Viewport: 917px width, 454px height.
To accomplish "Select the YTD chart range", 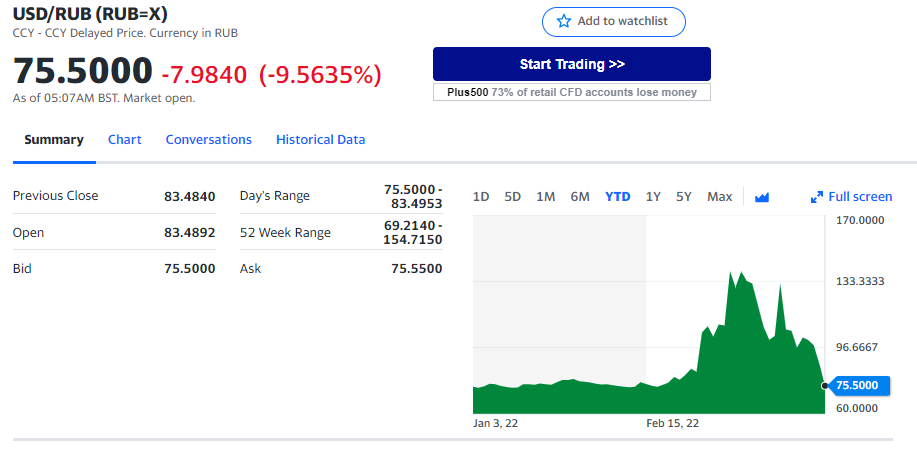I will [618, 197].
